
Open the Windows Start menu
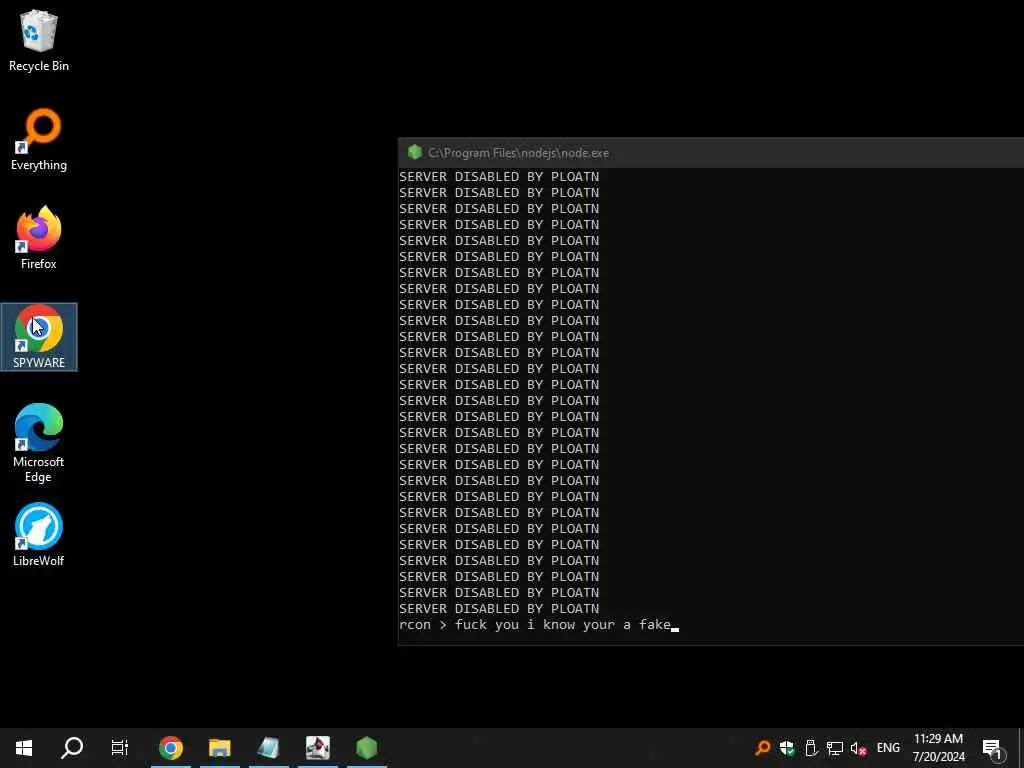tap(24, 748)
